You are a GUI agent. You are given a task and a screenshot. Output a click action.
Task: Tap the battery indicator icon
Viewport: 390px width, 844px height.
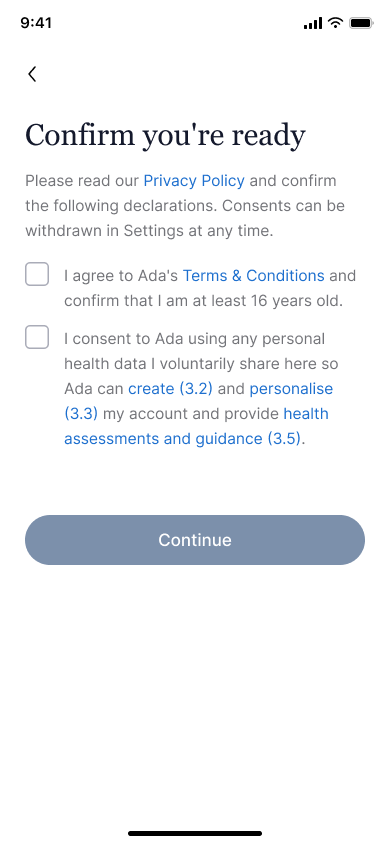click(x=361, y=23)
